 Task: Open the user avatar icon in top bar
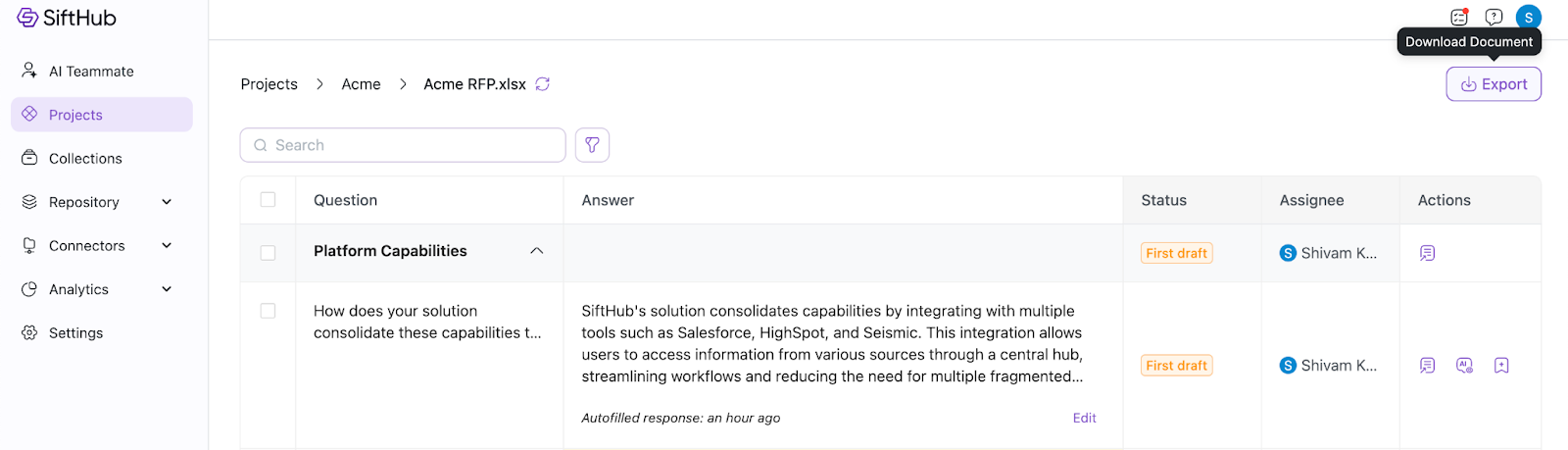1528,18
